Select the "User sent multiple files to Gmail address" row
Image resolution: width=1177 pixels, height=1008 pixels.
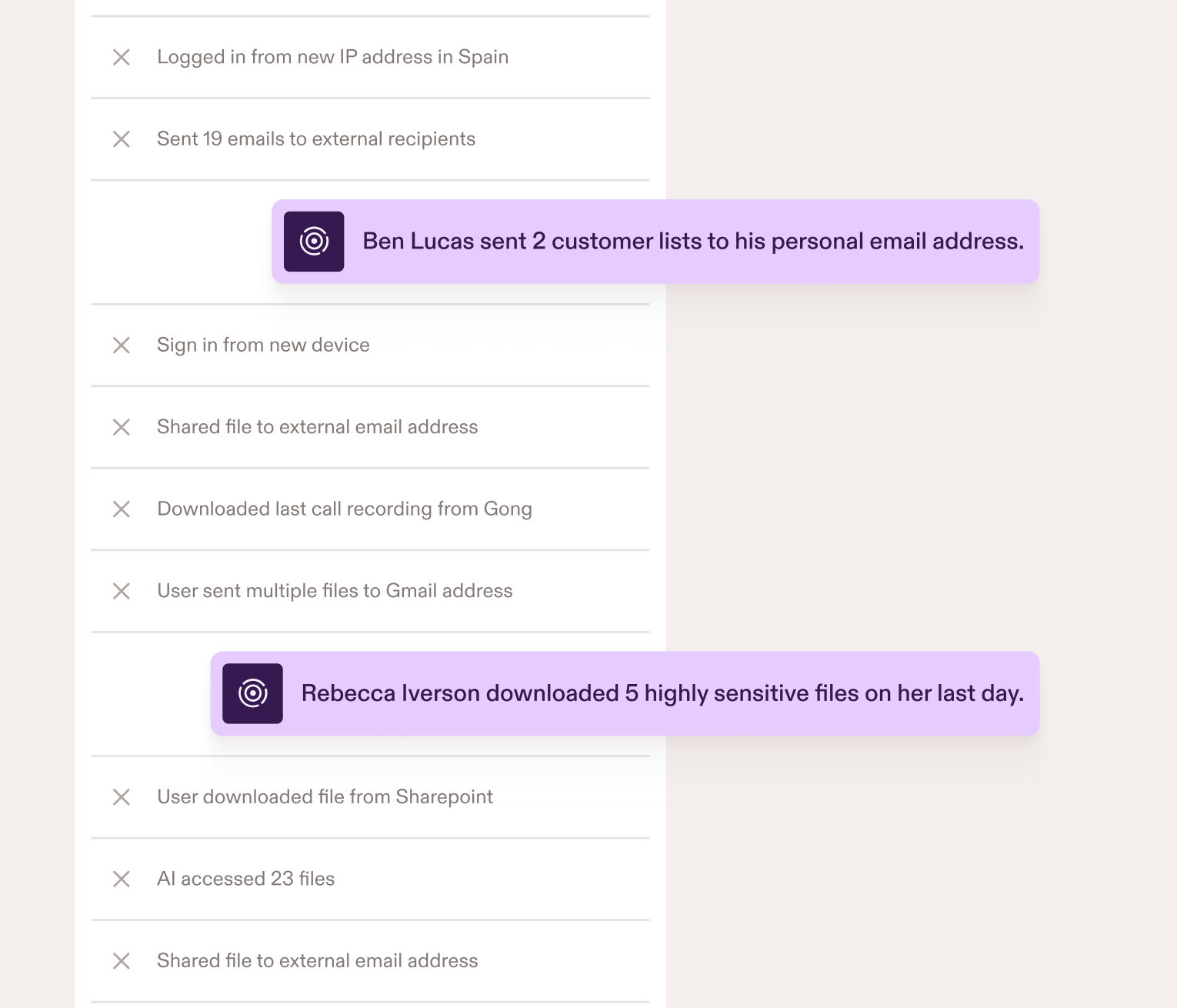tap(334, 591)
